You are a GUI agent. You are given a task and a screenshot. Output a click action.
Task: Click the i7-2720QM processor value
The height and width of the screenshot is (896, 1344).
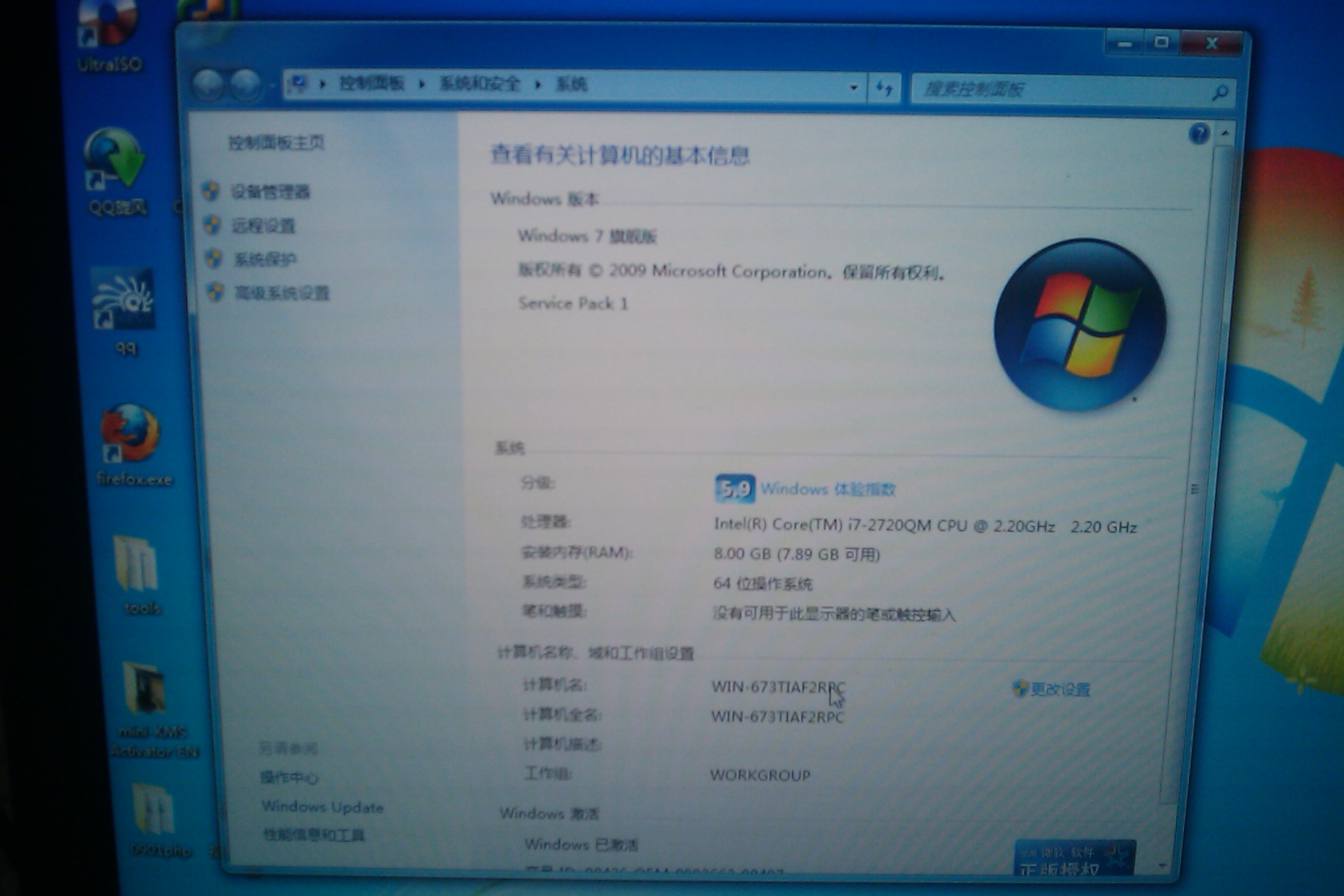[x=925, y=526]
